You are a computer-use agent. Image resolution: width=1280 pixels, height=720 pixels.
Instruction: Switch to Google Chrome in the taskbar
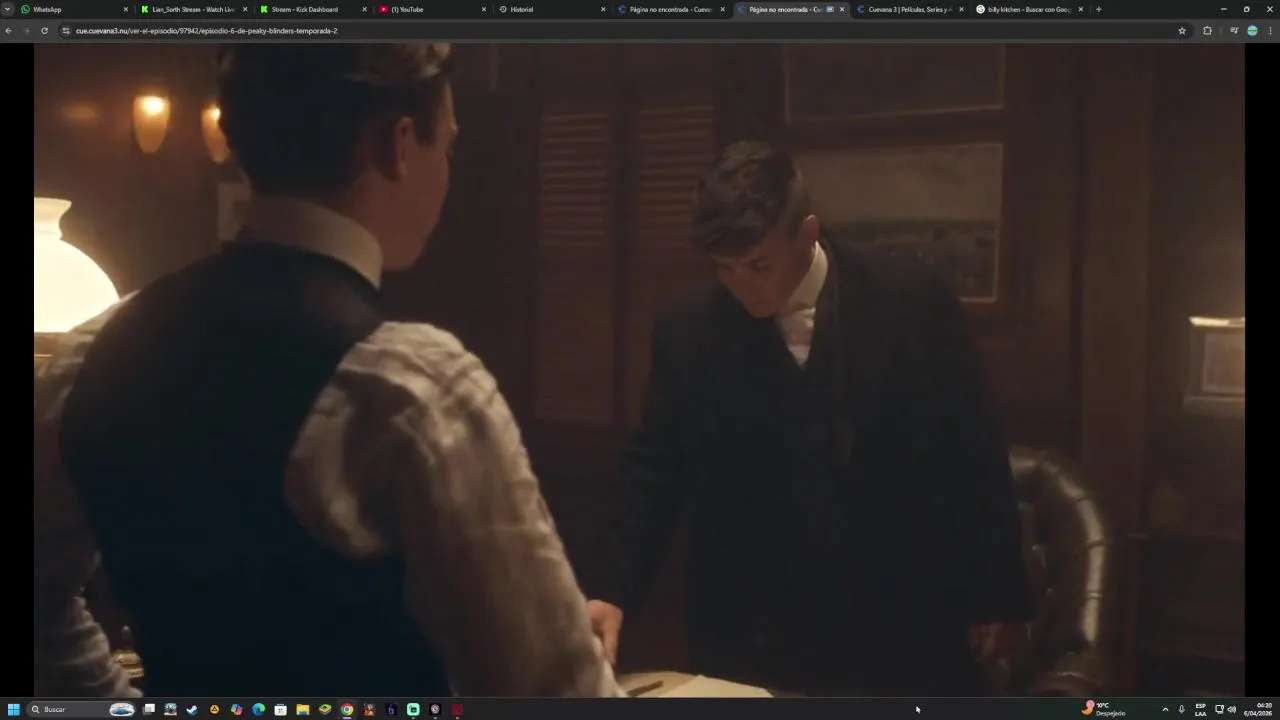346,709
